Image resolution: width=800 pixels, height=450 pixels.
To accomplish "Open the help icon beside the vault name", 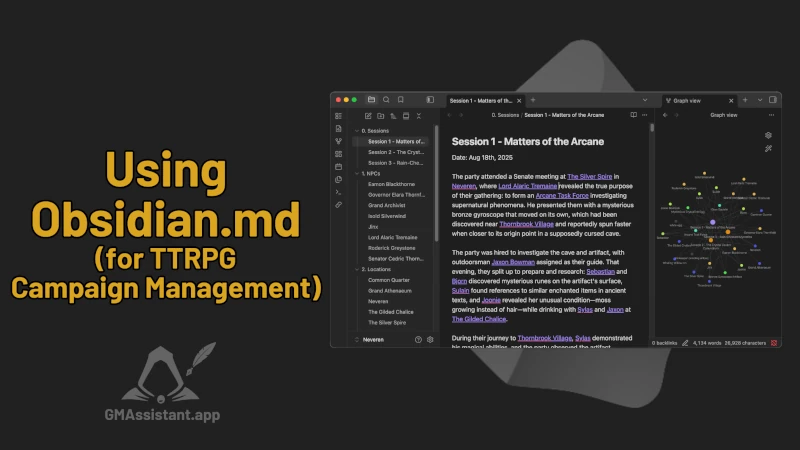I will coord(418,340).
